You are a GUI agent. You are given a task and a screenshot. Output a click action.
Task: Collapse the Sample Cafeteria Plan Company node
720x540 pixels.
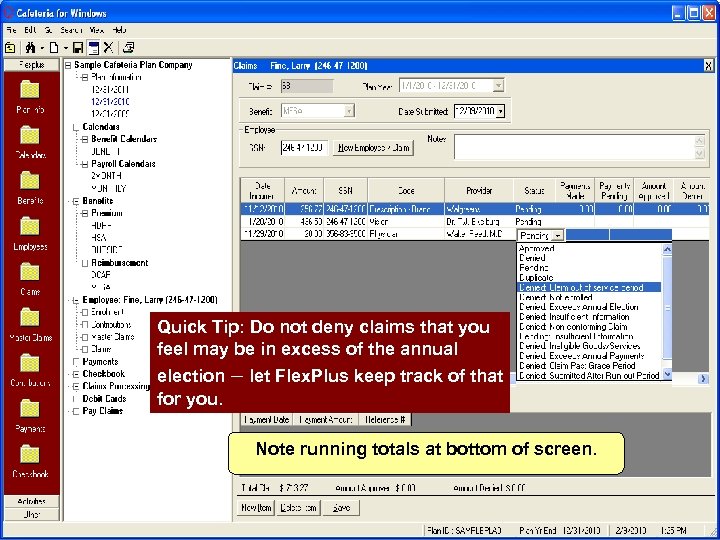tap(68, 65)
